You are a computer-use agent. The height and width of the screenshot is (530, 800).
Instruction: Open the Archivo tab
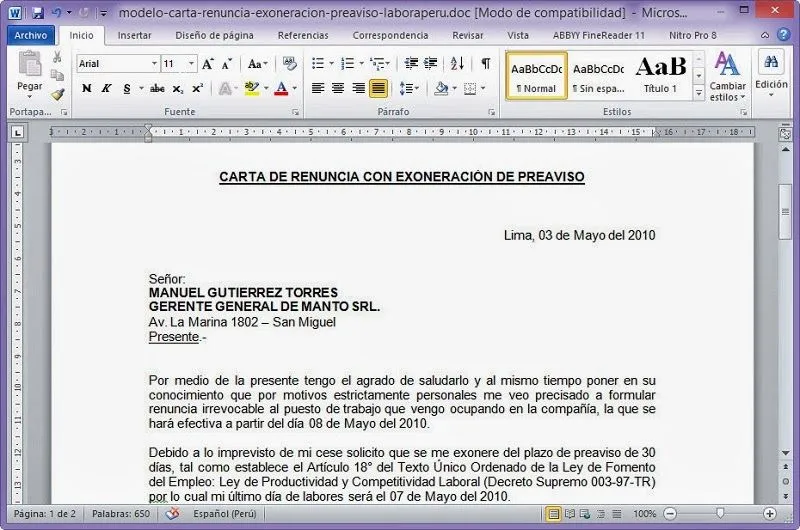coord(31,35)
